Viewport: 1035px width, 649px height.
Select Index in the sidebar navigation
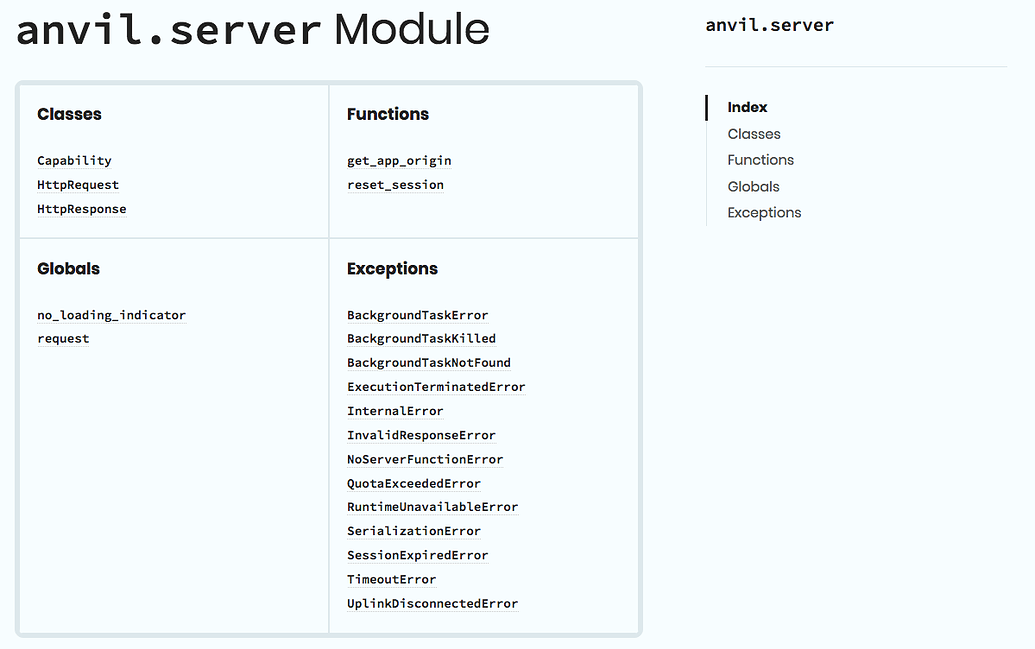747,107
